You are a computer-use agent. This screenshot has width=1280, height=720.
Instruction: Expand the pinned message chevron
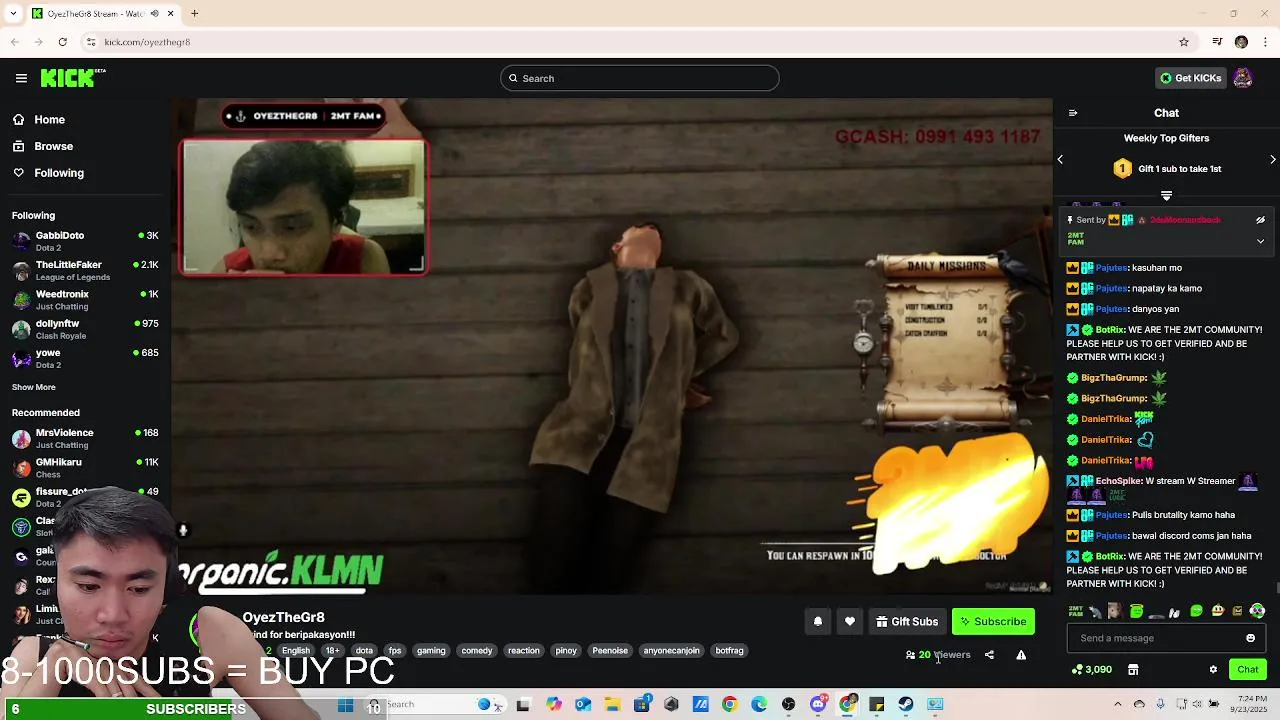[1260, 241]
